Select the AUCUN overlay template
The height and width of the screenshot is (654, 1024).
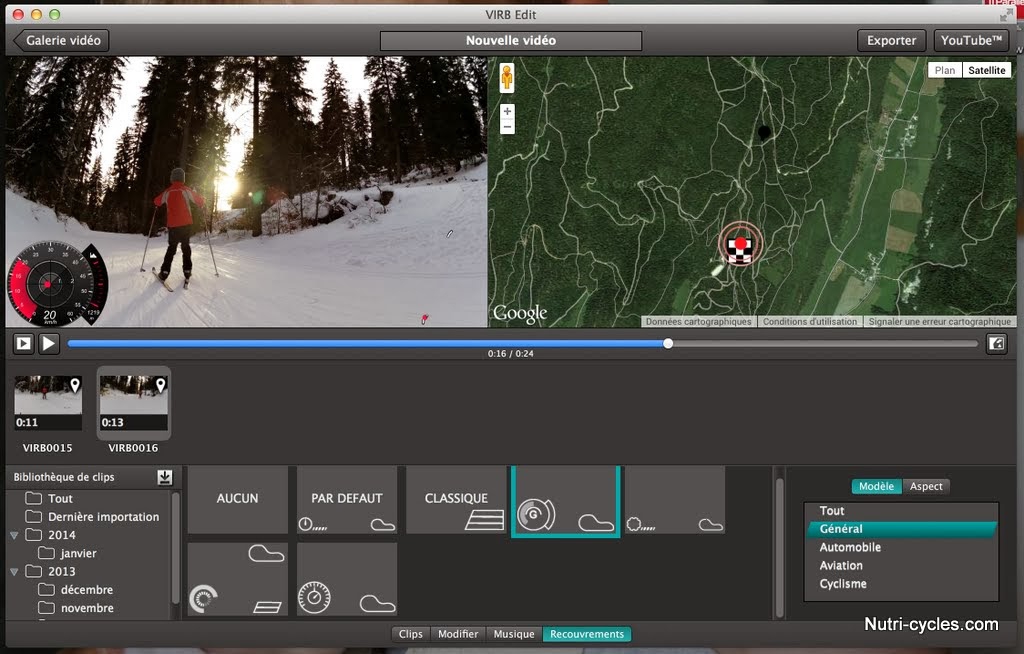(x=238, y=500)
